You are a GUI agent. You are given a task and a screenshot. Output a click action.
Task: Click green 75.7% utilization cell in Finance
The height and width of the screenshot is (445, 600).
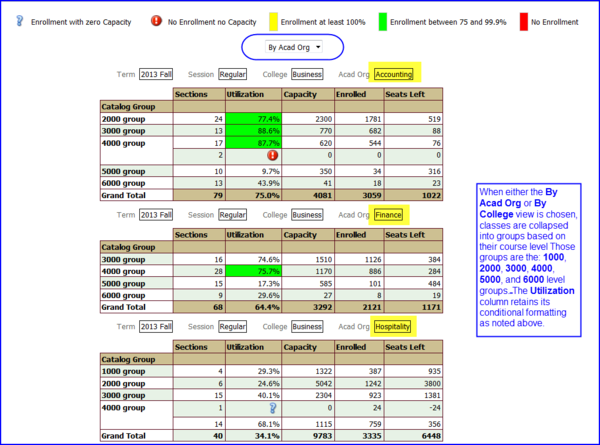pos(254,271)
